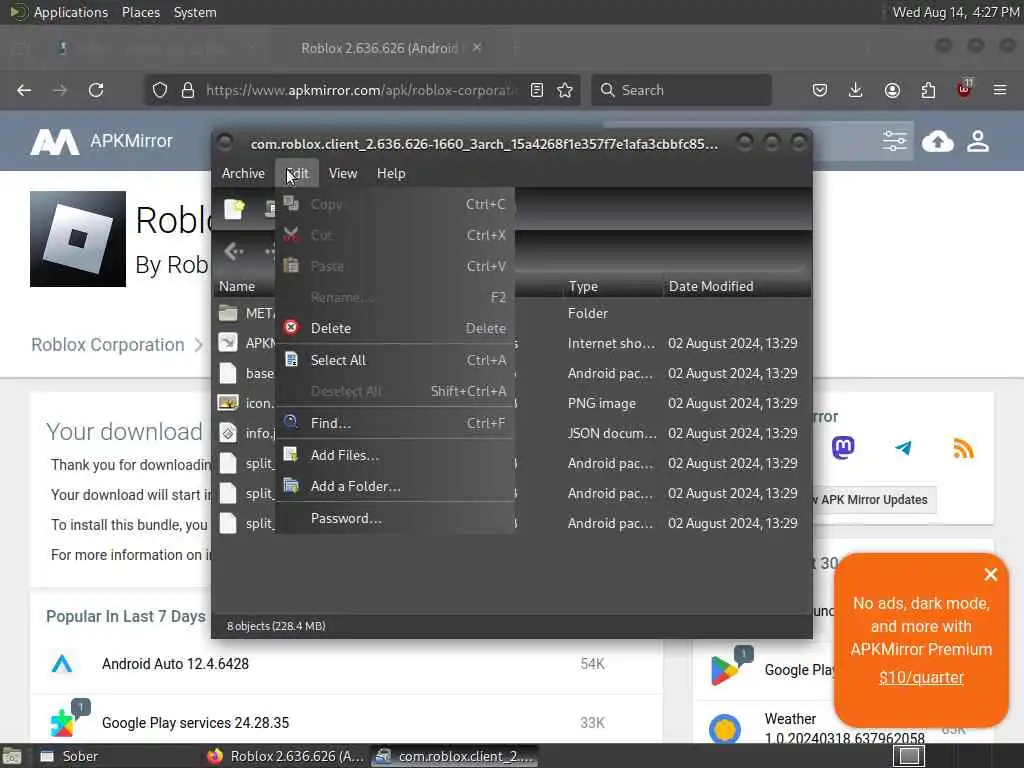The width and height of the screenshot is (1024, 768).
Task: Choose Add Files... menu entry
Action: (395, 455)
